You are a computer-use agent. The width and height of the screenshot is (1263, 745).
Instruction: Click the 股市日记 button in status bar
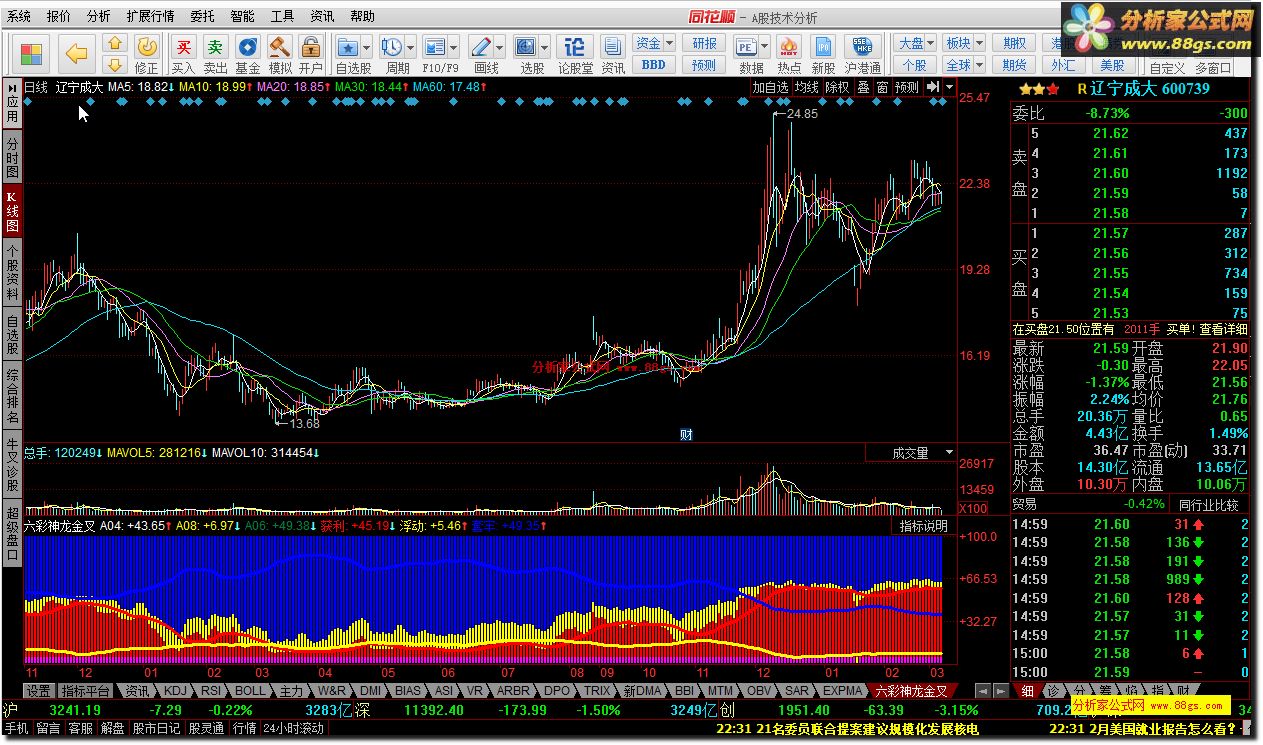pos(157,728)
